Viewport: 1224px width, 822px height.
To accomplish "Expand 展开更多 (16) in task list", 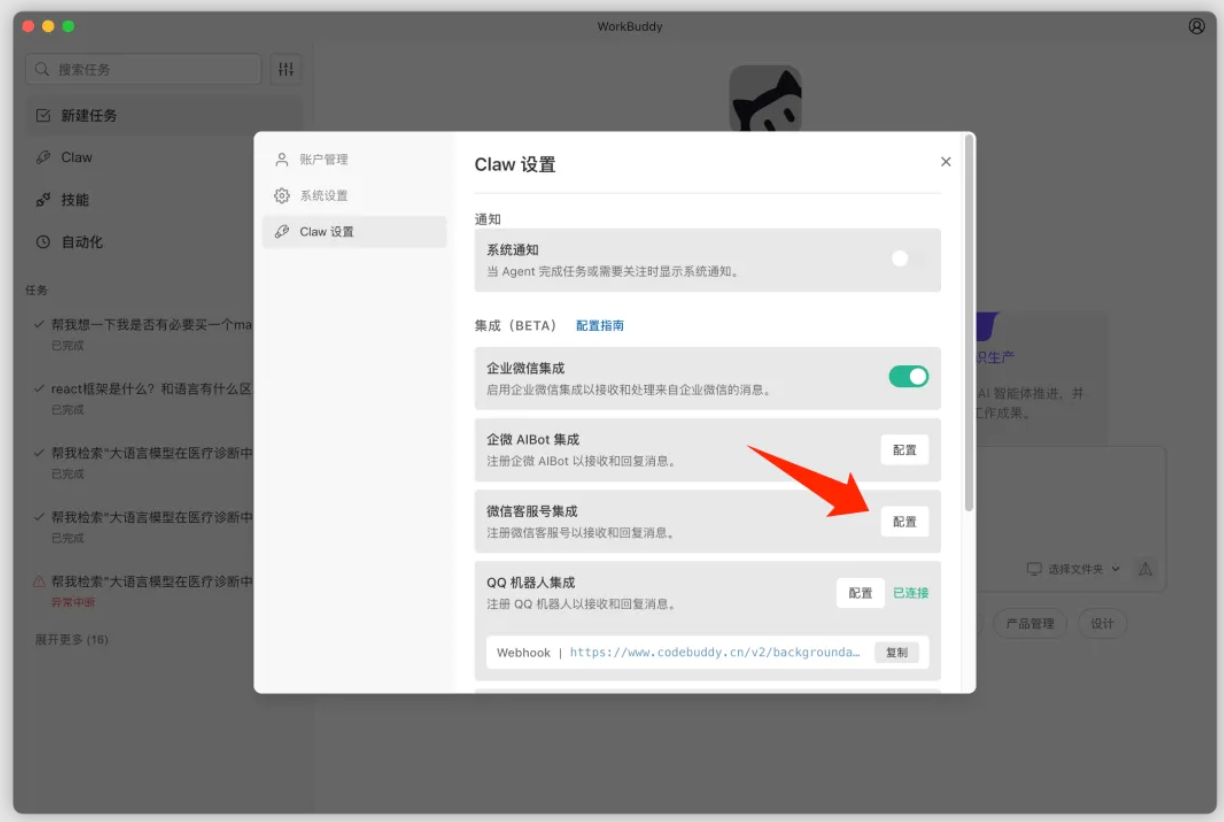I will 71,639.
